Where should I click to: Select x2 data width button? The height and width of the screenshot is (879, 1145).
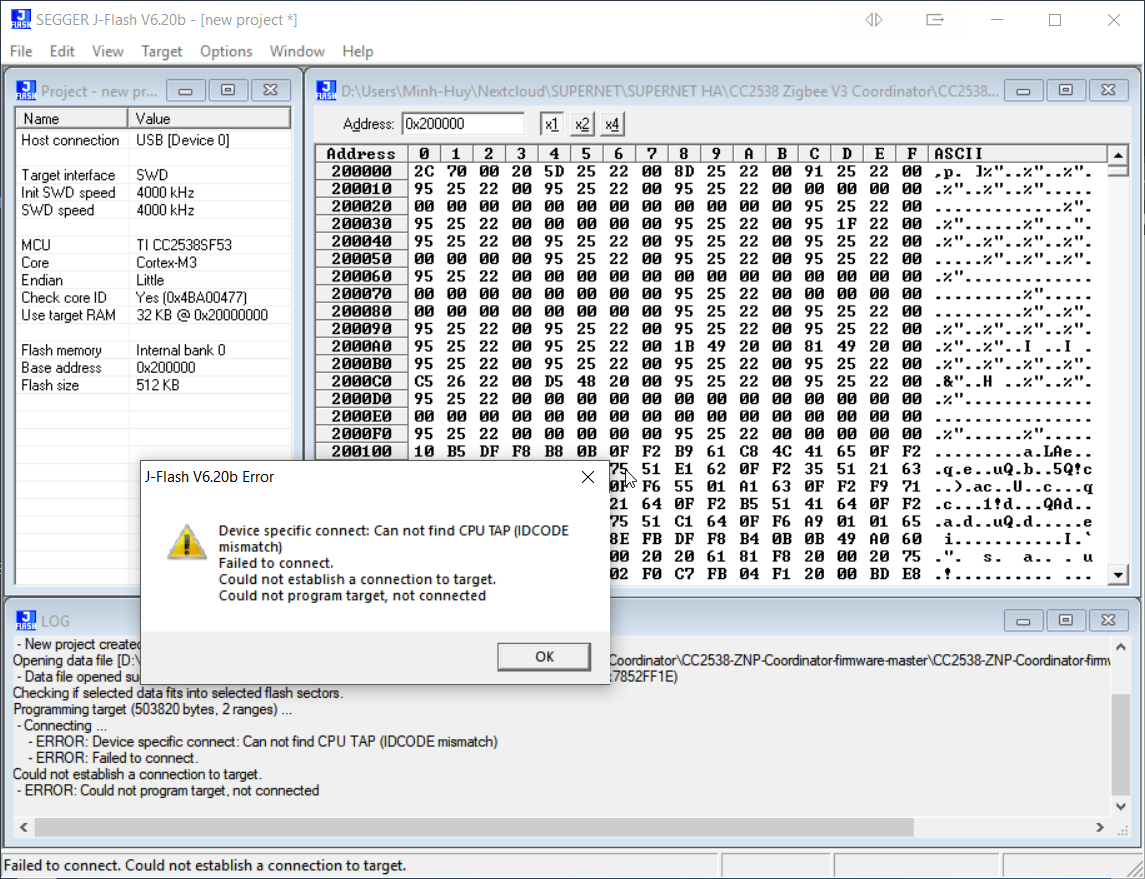coord(582,124)
